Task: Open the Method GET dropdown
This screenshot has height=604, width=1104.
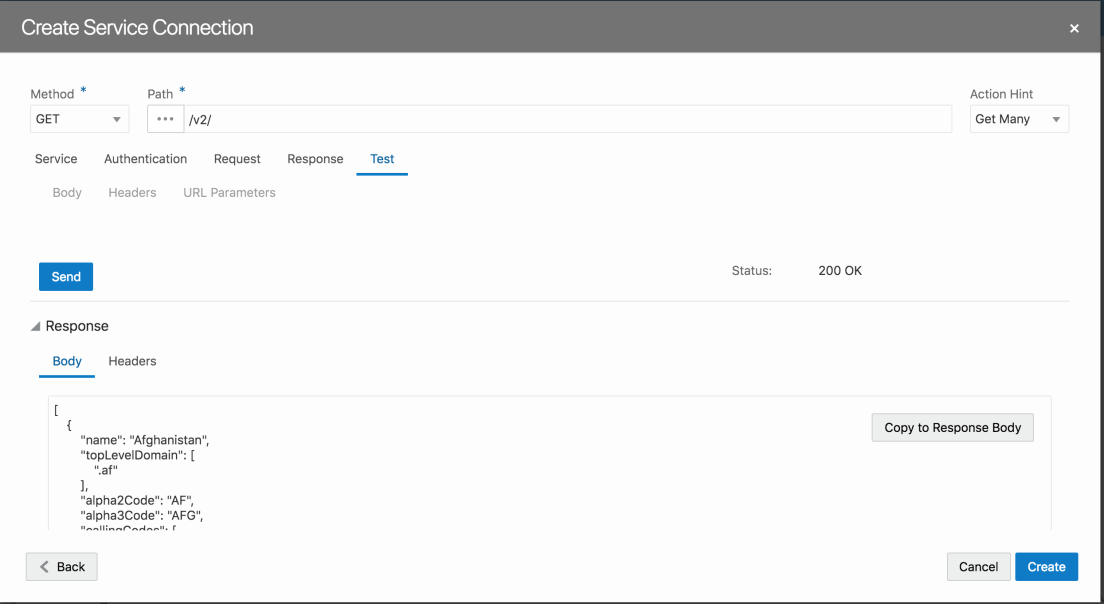Action: click(79, 119)
